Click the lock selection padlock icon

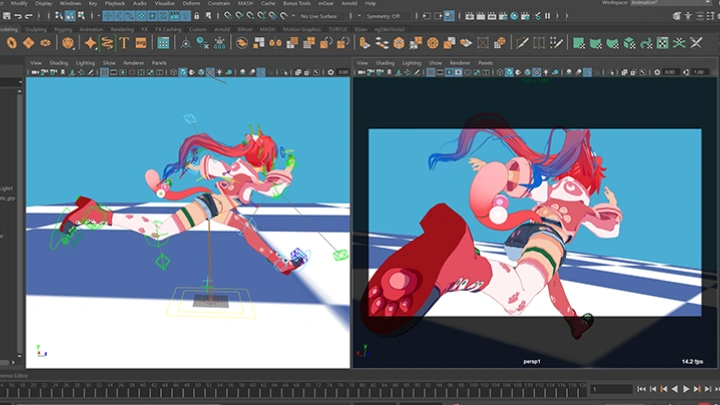[x=197, y=16]
